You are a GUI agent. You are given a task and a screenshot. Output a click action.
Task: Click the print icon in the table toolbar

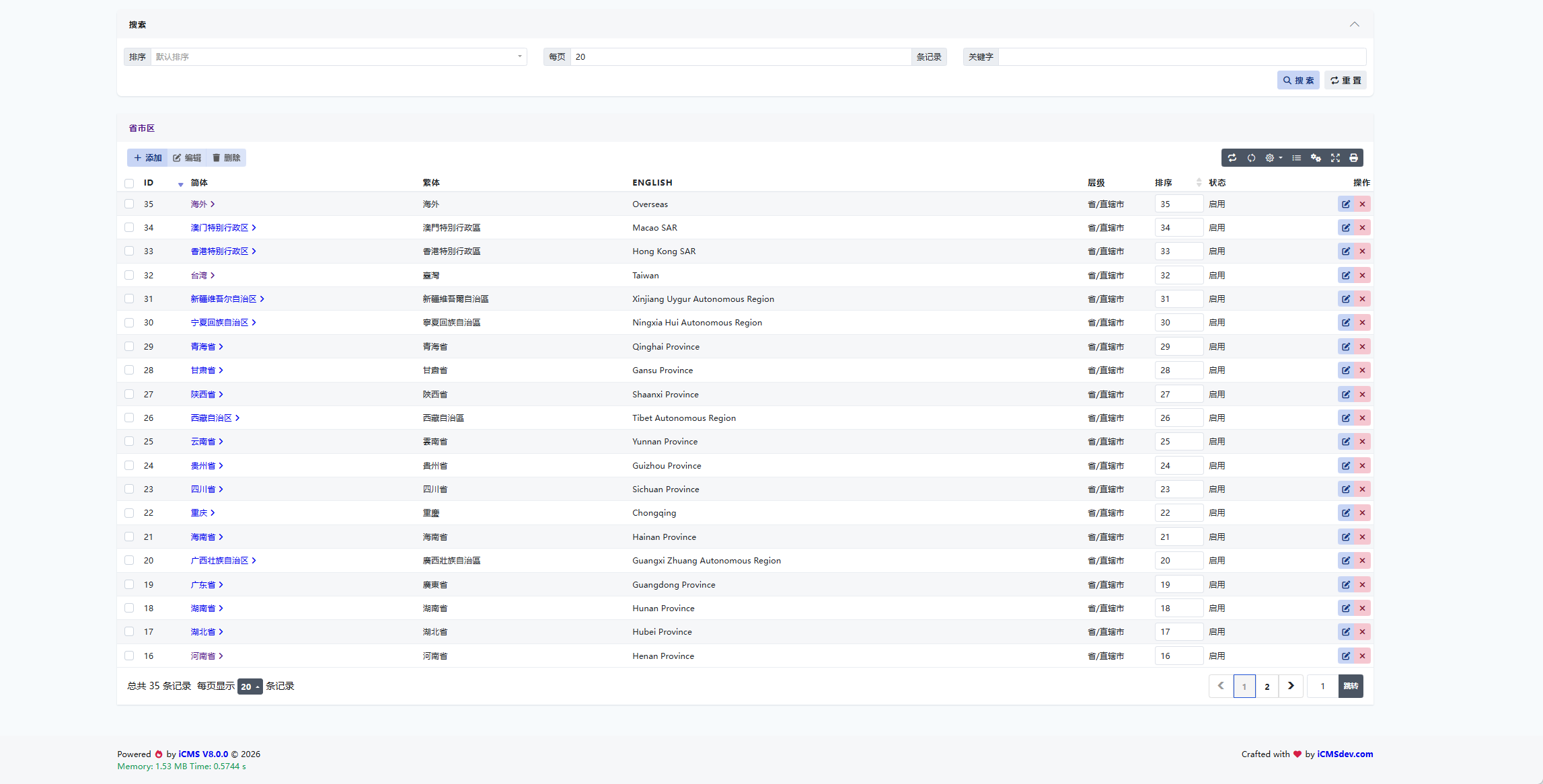1353,158
